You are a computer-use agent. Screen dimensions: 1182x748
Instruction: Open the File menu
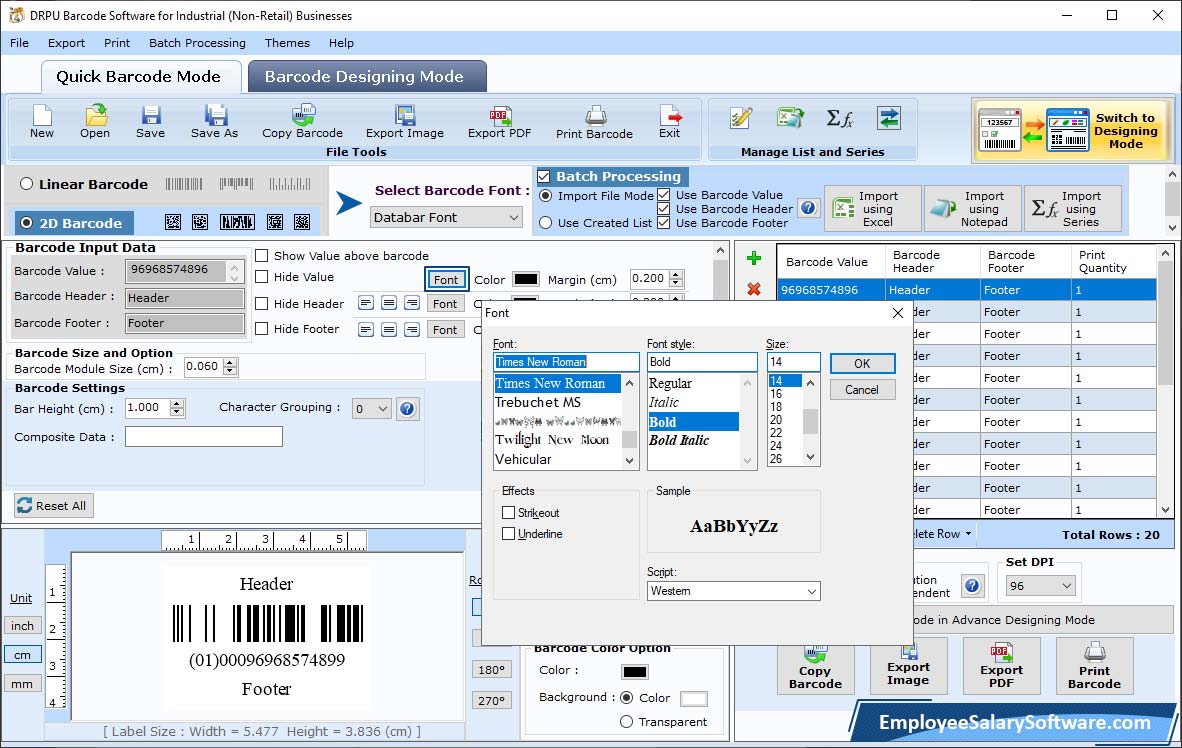19,43
